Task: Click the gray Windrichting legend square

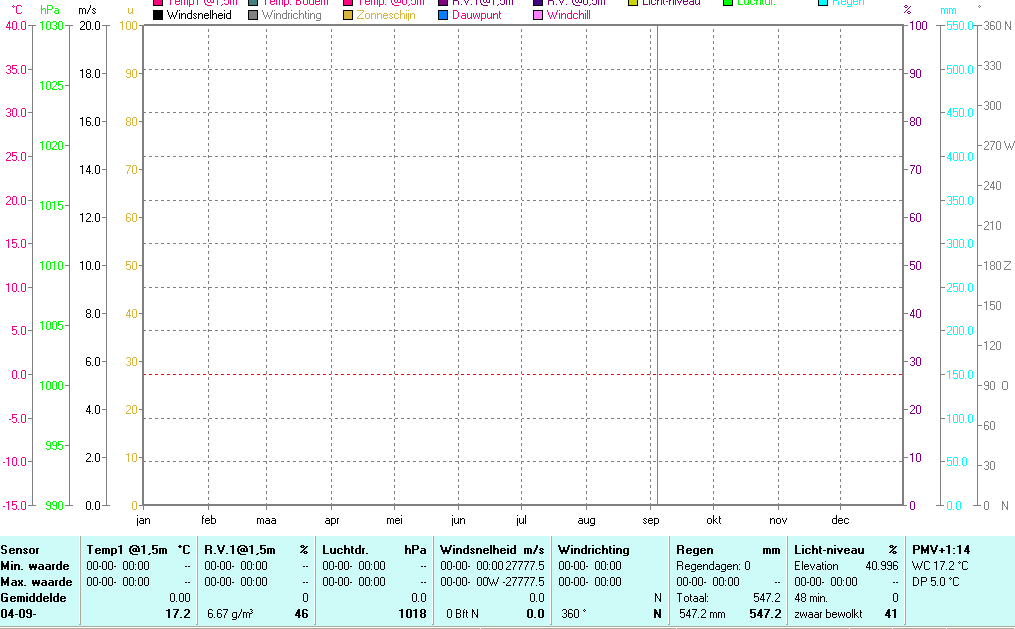Action: [x=253, y=15]
